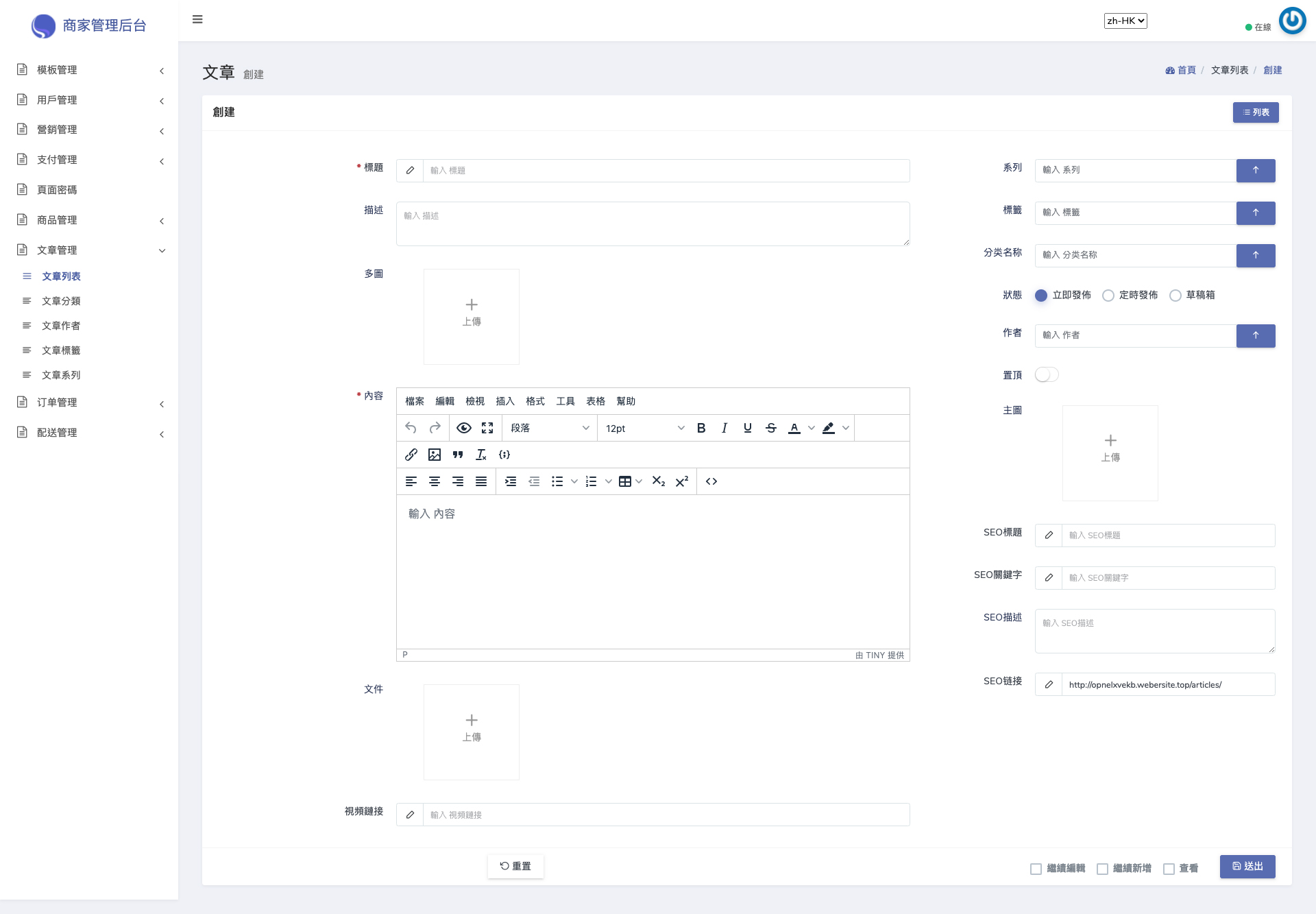Insert an image into the article content
The image size is (1316, 914).
(x=435, y=454)
